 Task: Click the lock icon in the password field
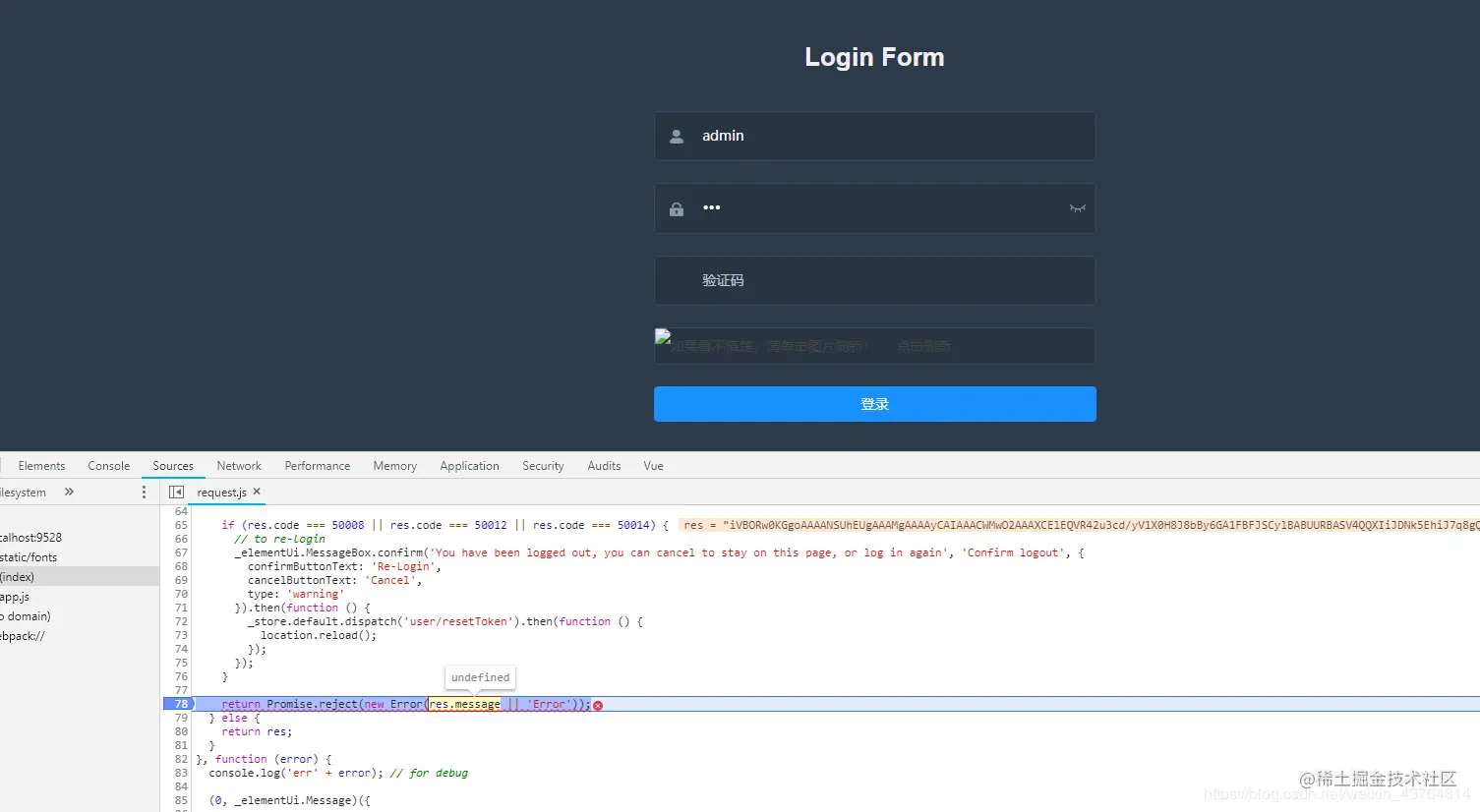coord(677,209)
